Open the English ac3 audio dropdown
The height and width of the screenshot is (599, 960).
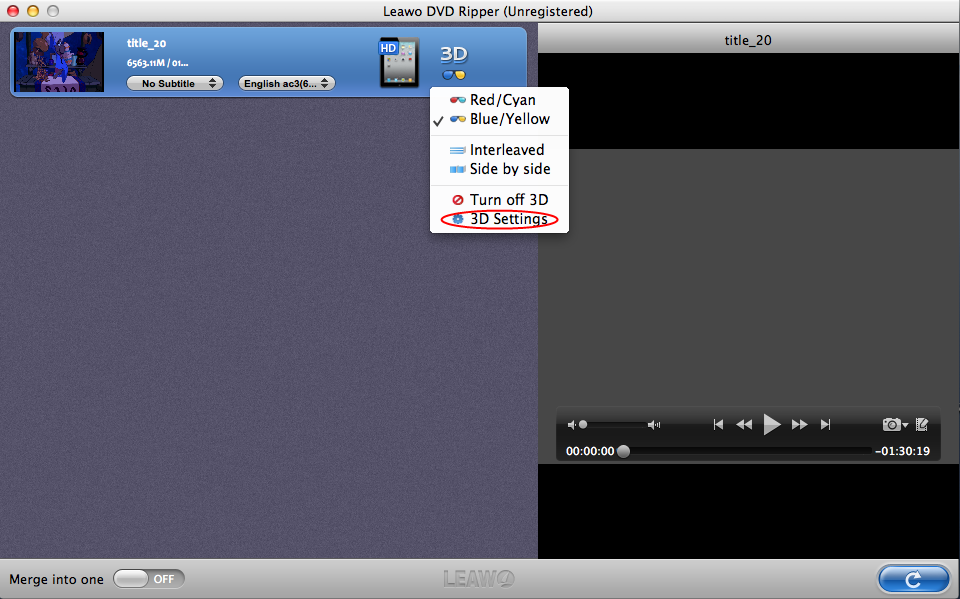tap(287, 83)
